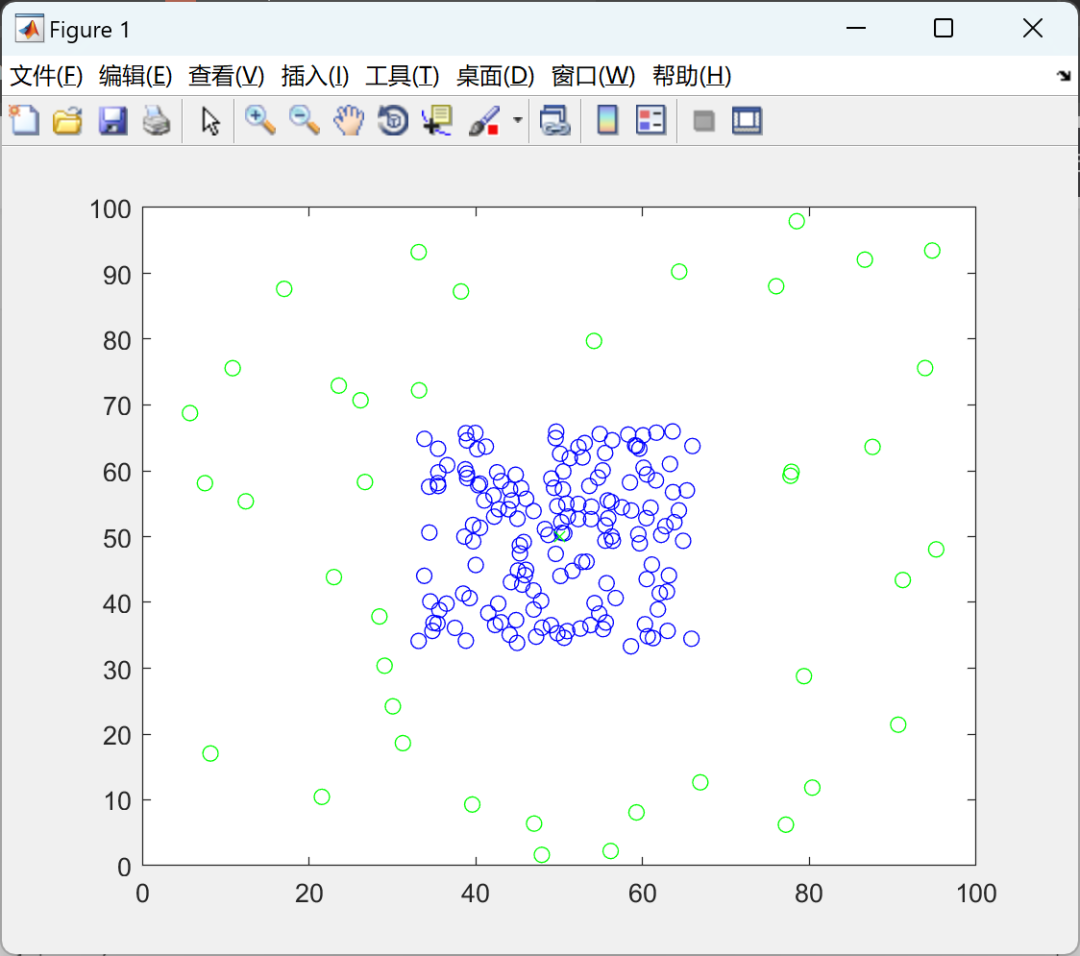Viewport: 1080px width, 956px height.
Task: Click the MATLAB logo in title bar
Action: pos(30,29)
